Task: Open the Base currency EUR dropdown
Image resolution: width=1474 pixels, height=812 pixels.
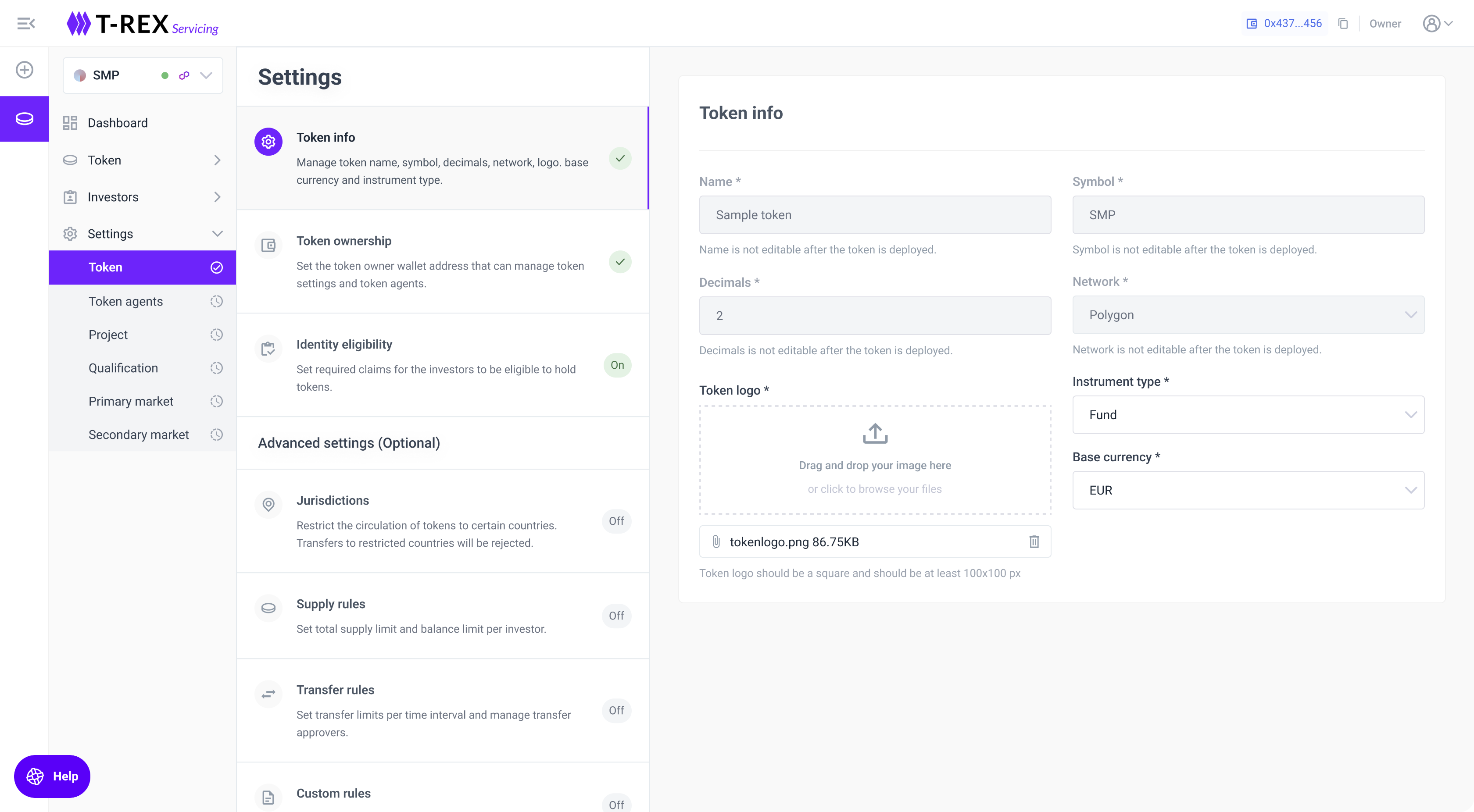Action: coord(1247,490)
